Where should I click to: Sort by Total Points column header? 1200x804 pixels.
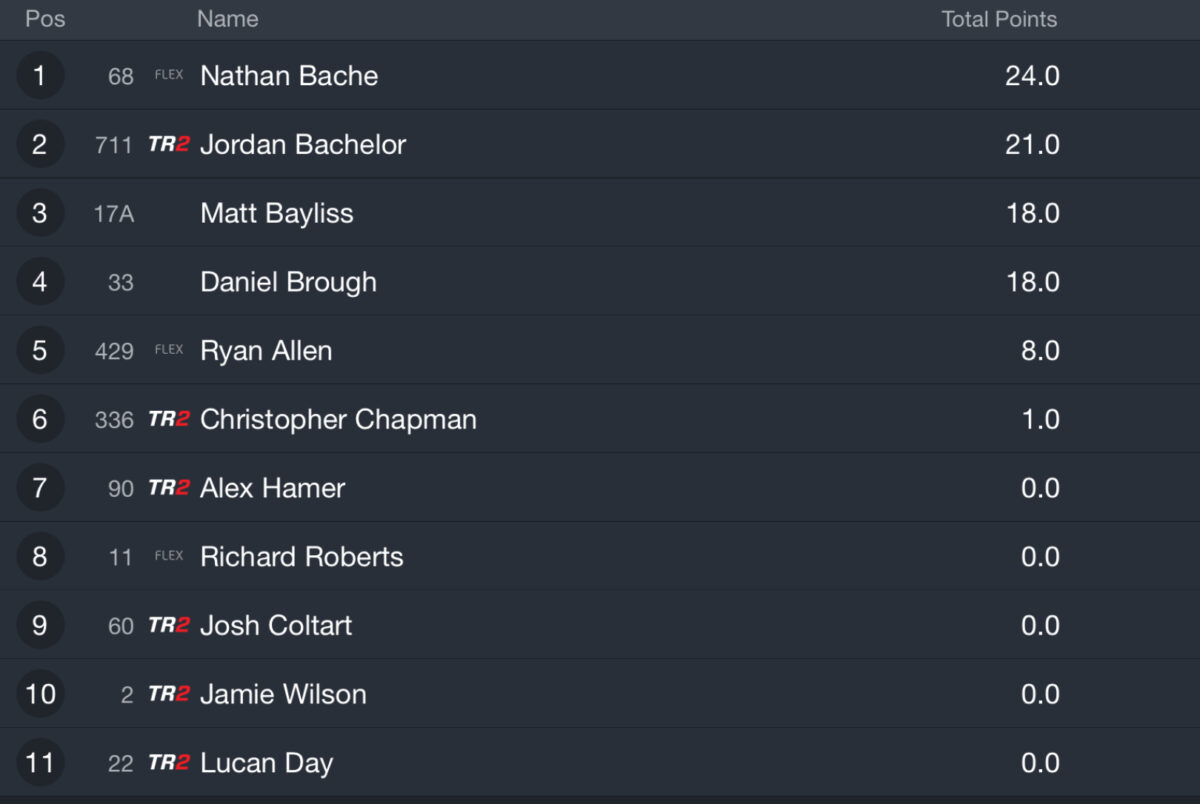[x=999, y=19]
